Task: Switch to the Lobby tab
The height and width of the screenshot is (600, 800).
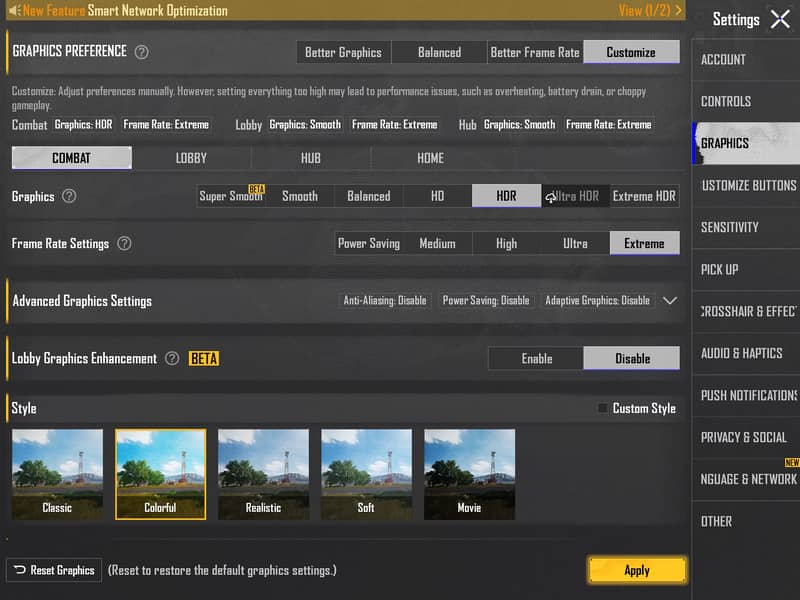Action: [x=191, y=158]
